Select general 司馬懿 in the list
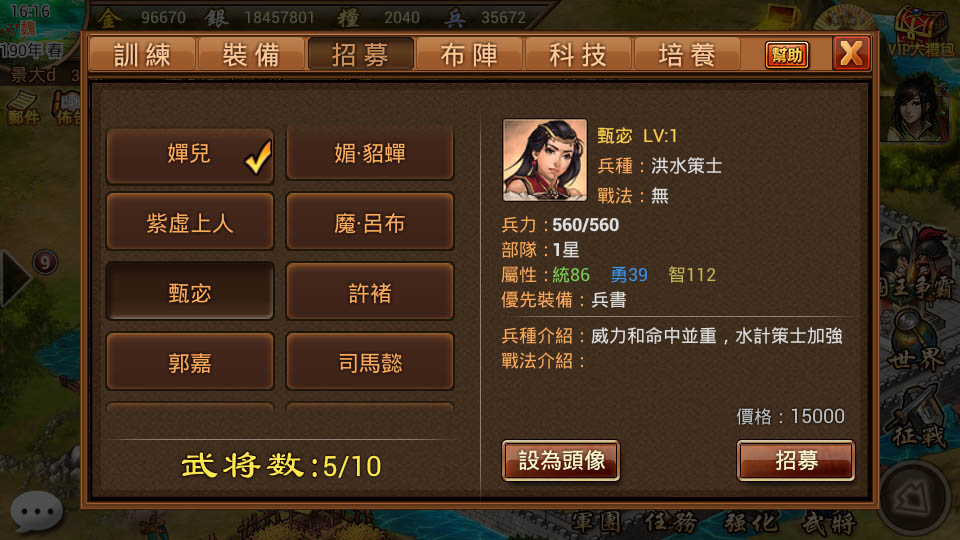Viewport: 960px width, 540px height. [x=370, y=362]
